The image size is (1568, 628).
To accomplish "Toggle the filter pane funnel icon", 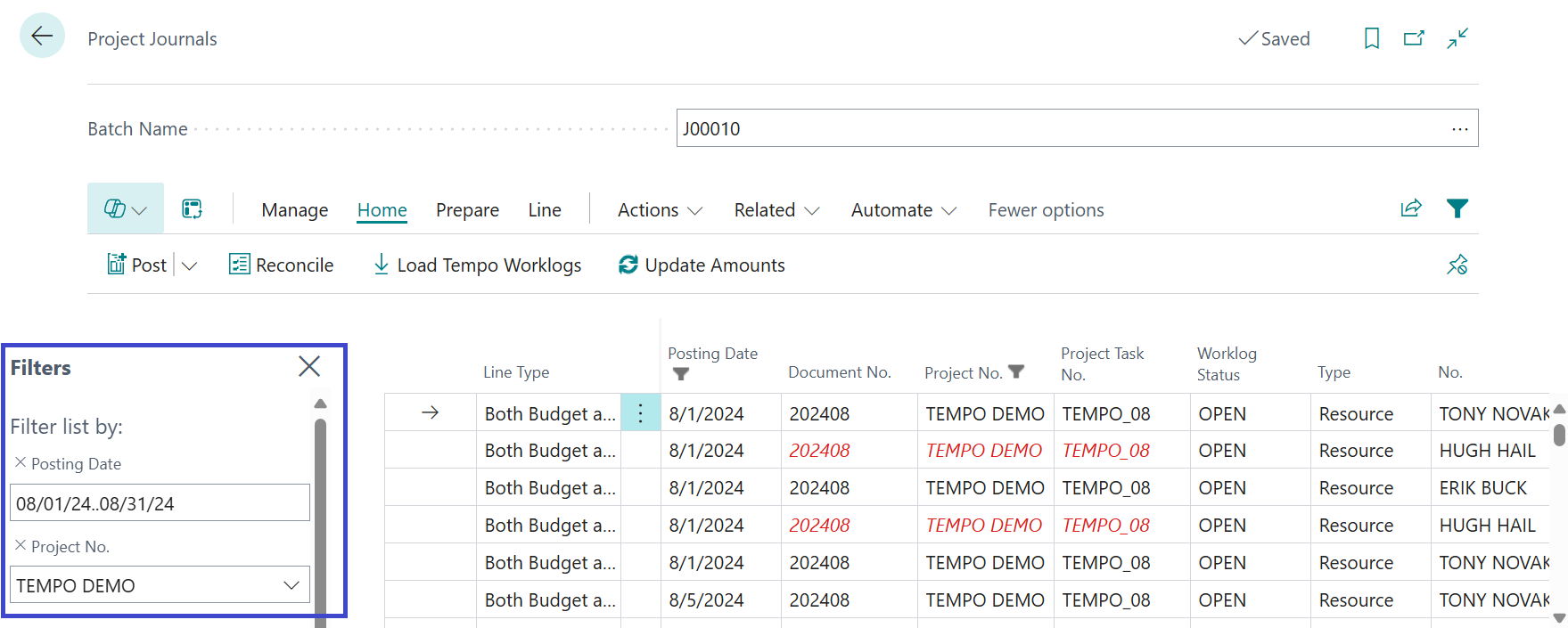I will point(1457,208).
